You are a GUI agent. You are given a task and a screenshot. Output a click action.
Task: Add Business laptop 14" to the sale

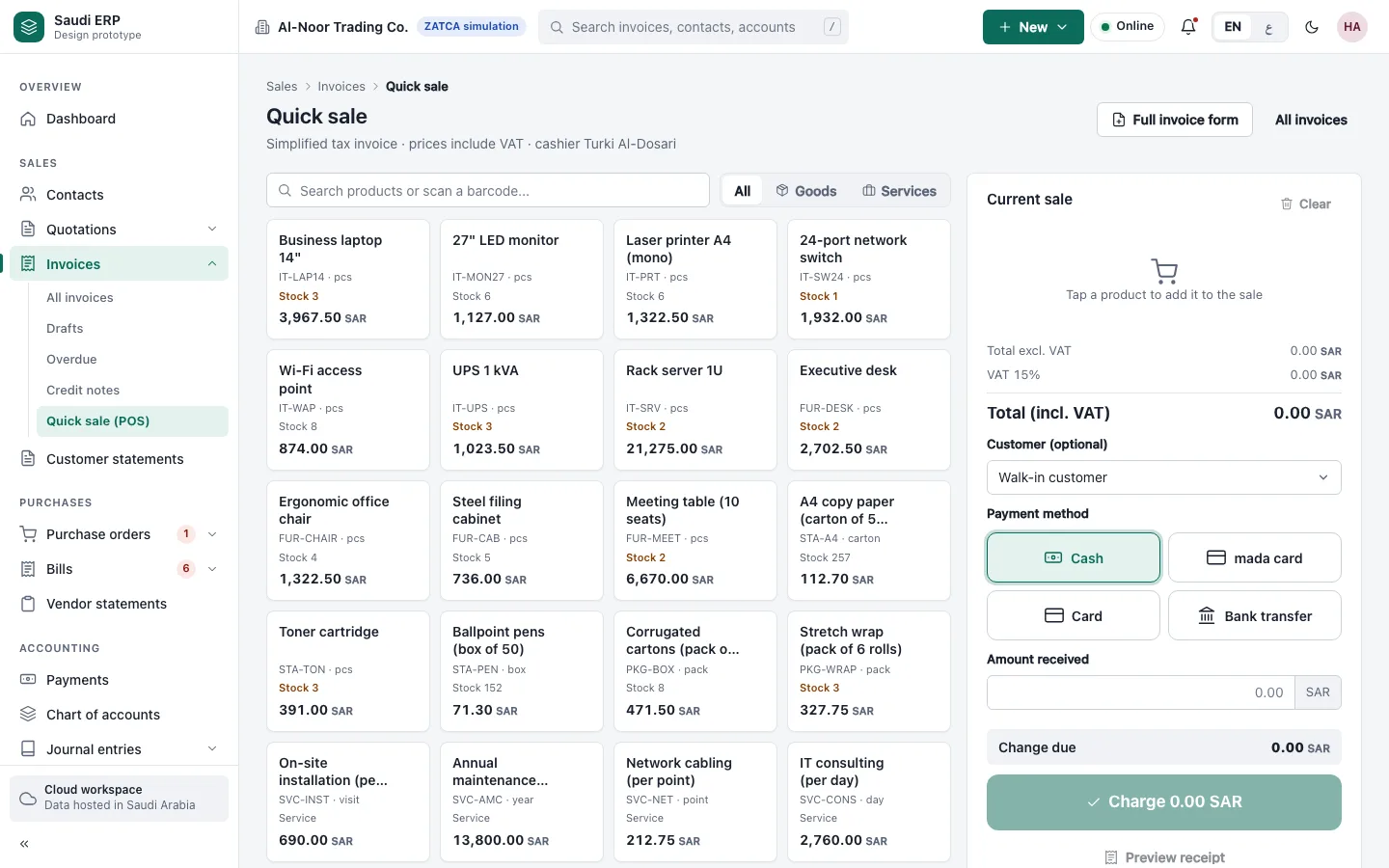(x=348, y=280)
